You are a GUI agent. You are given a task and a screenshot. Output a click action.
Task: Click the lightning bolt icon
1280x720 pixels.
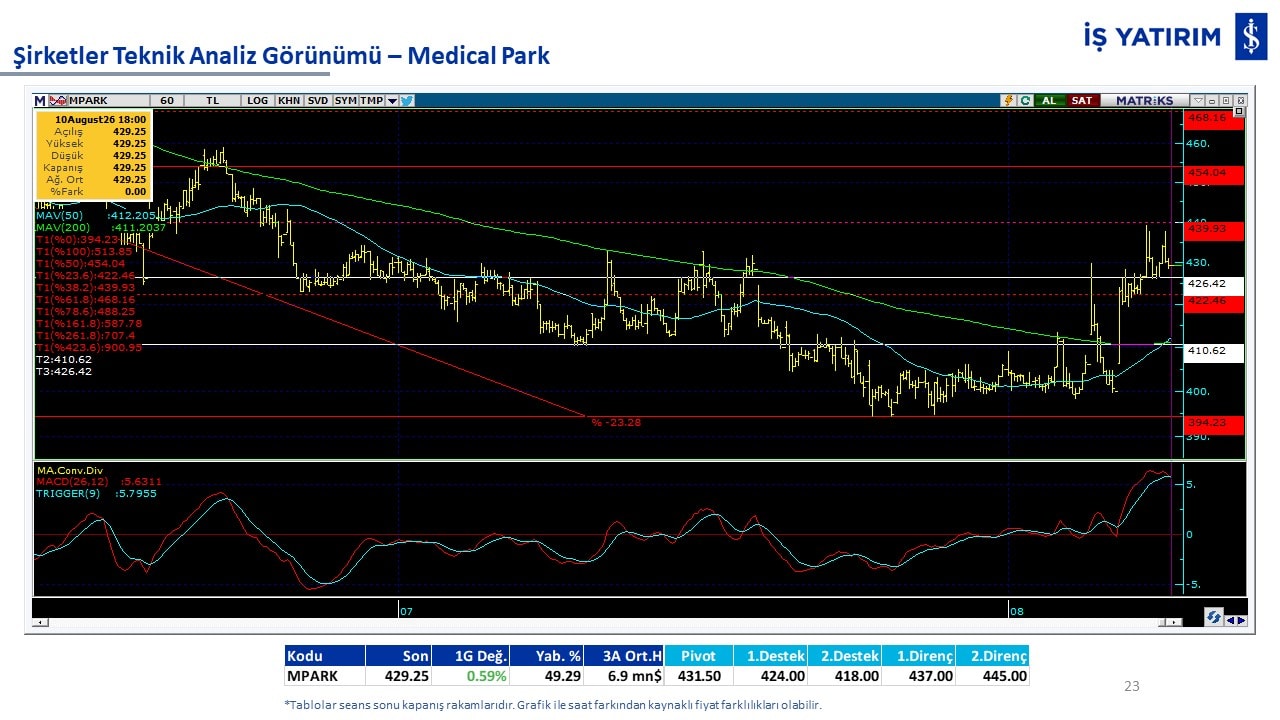[1009, 101]
